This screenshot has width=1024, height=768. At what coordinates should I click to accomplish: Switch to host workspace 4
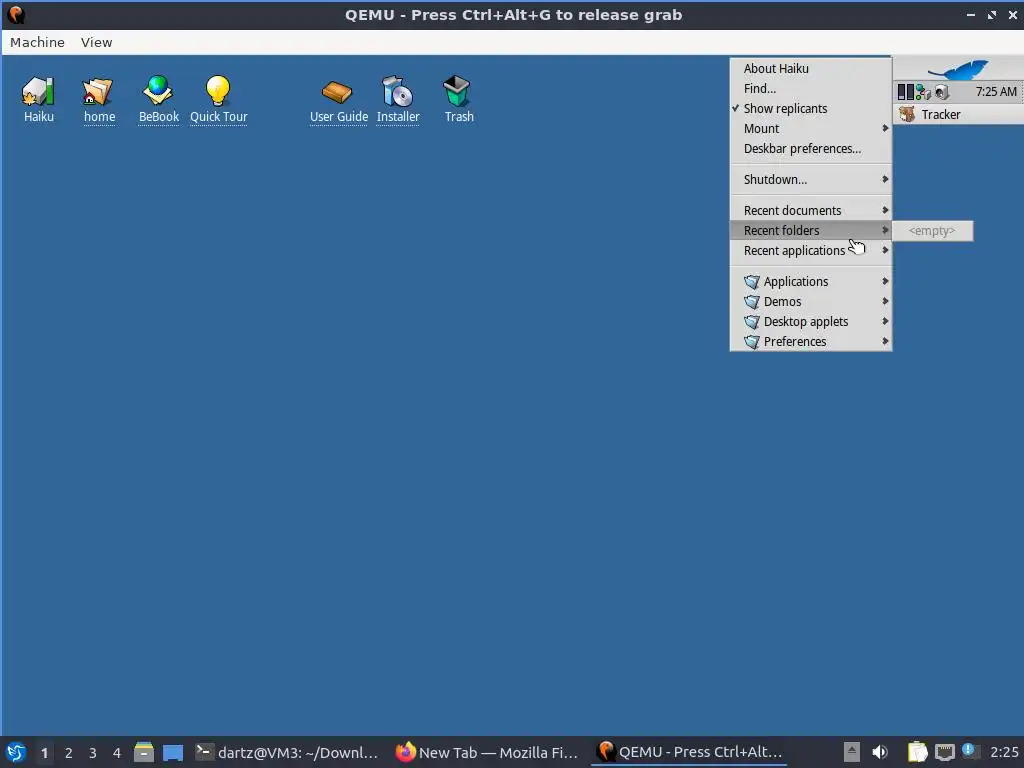[117, 753]
